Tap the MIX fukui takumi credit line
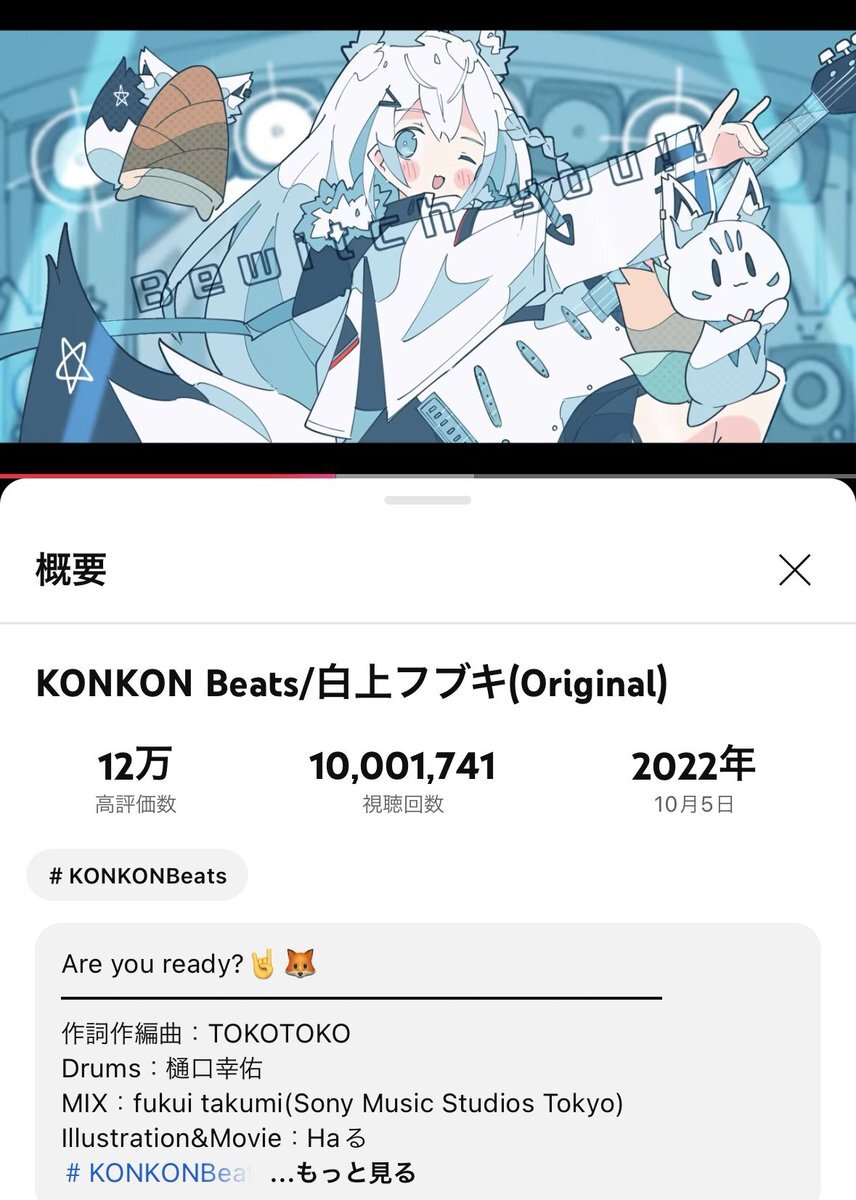 [343, 1103]
